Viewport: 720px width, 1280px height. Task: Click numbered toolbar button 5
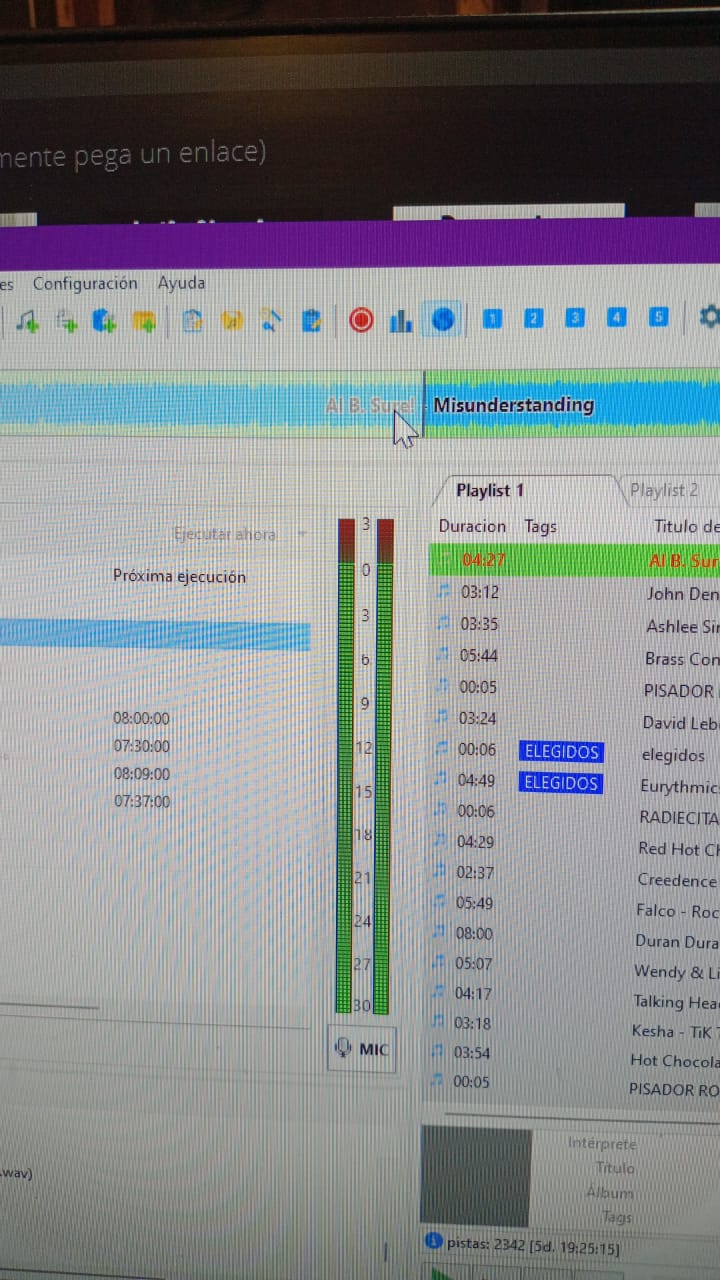point(657,317)
